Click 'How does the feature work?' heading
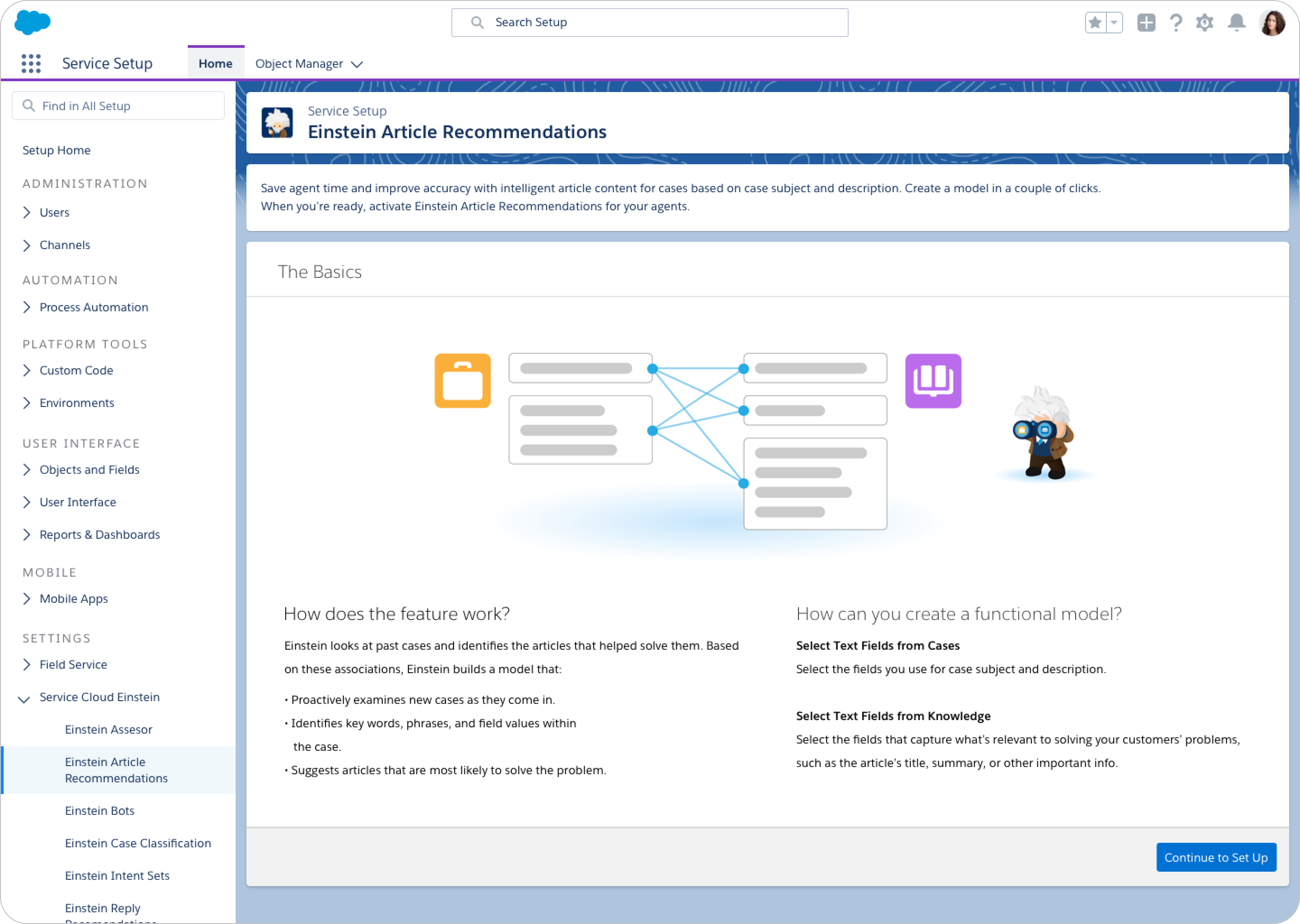Image resolution: width=1300 pixels, height=924 pixels. (397, 614)
